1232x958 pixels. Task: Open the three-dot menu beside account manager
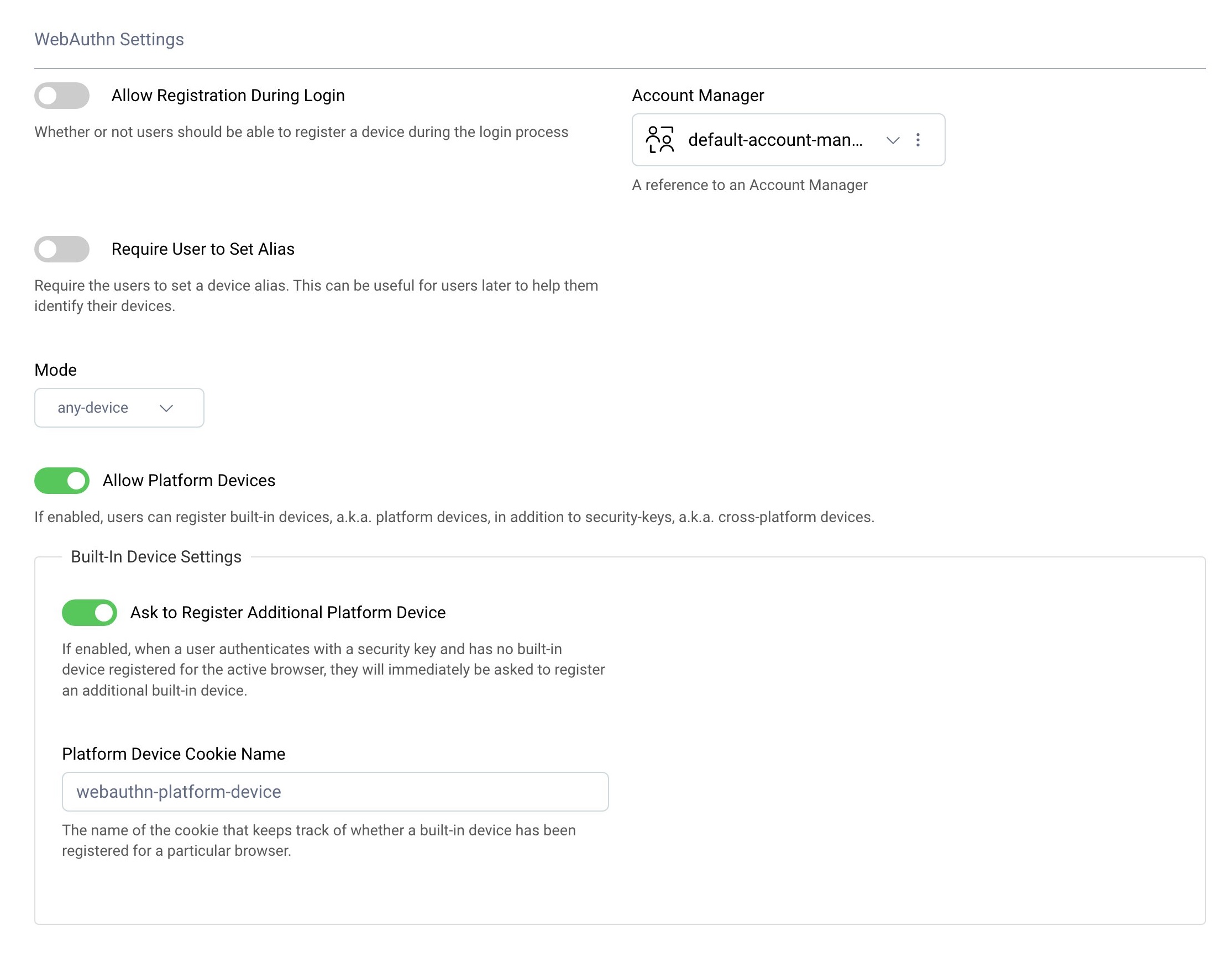pos(918,140)
